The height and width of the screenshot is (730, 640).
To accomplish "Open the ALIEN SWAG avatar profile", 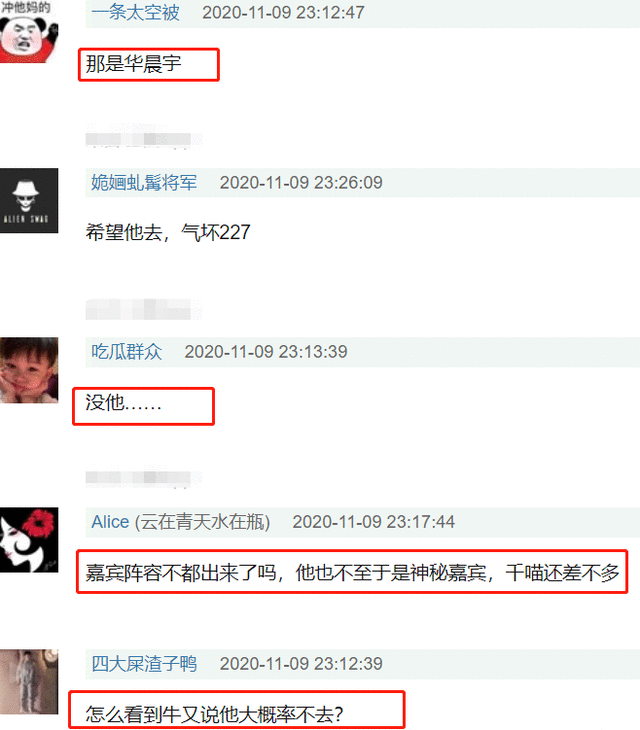I will 29,201.
